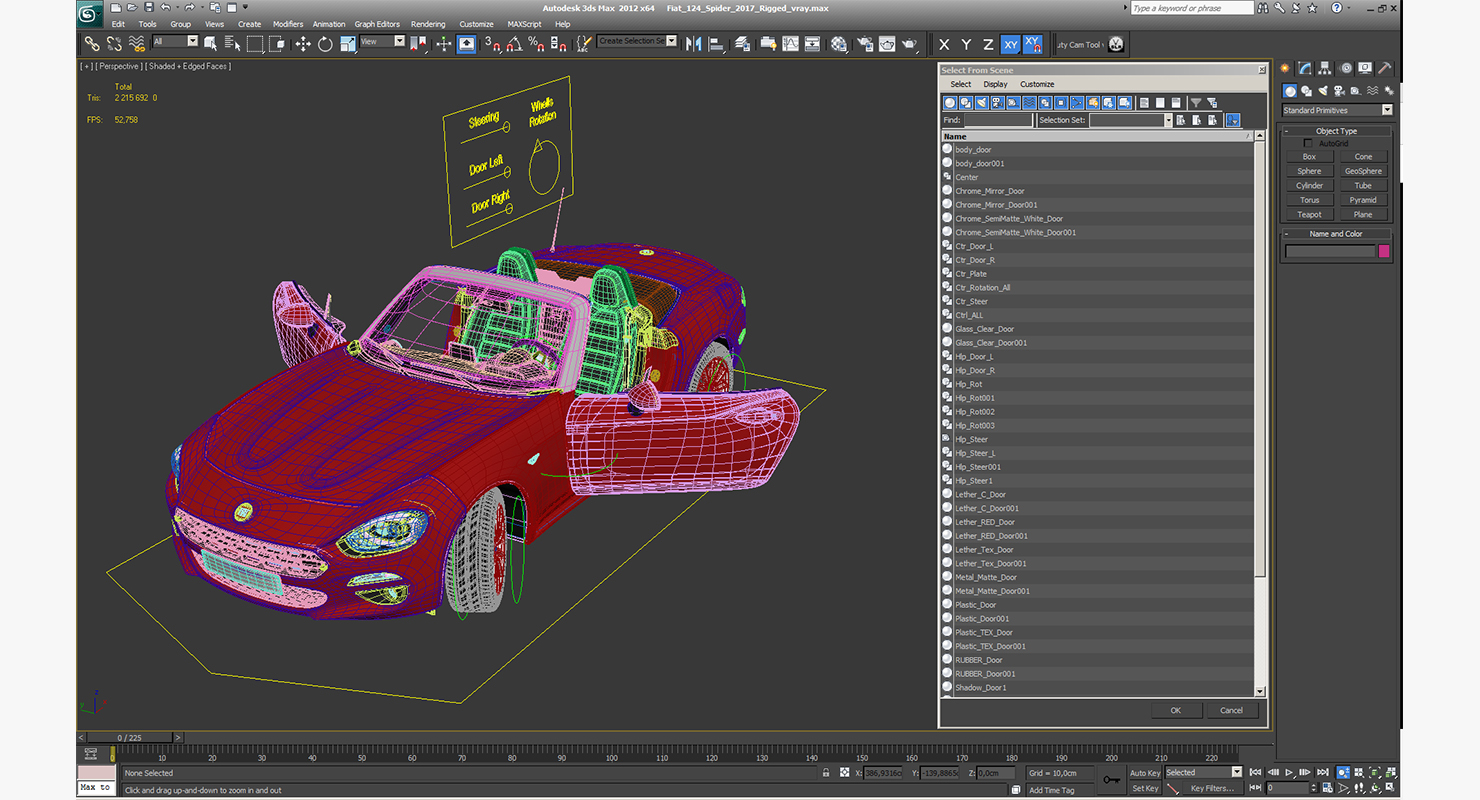Open Customize menu in Select From Scene
This screenshot has width=1480, height=800.
[x=1037, y=84]
